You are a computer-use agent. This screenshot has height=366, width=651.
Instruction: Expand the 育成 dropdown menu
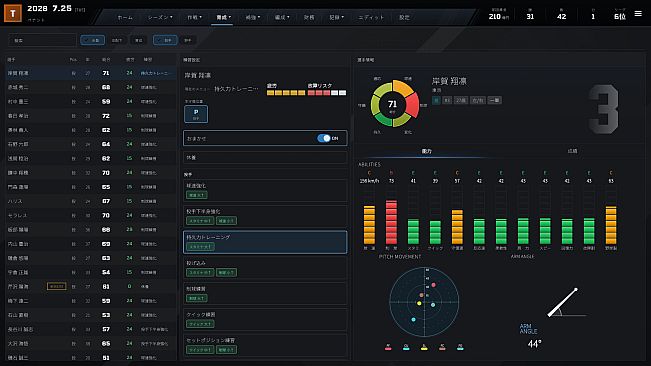coord(223,17)
